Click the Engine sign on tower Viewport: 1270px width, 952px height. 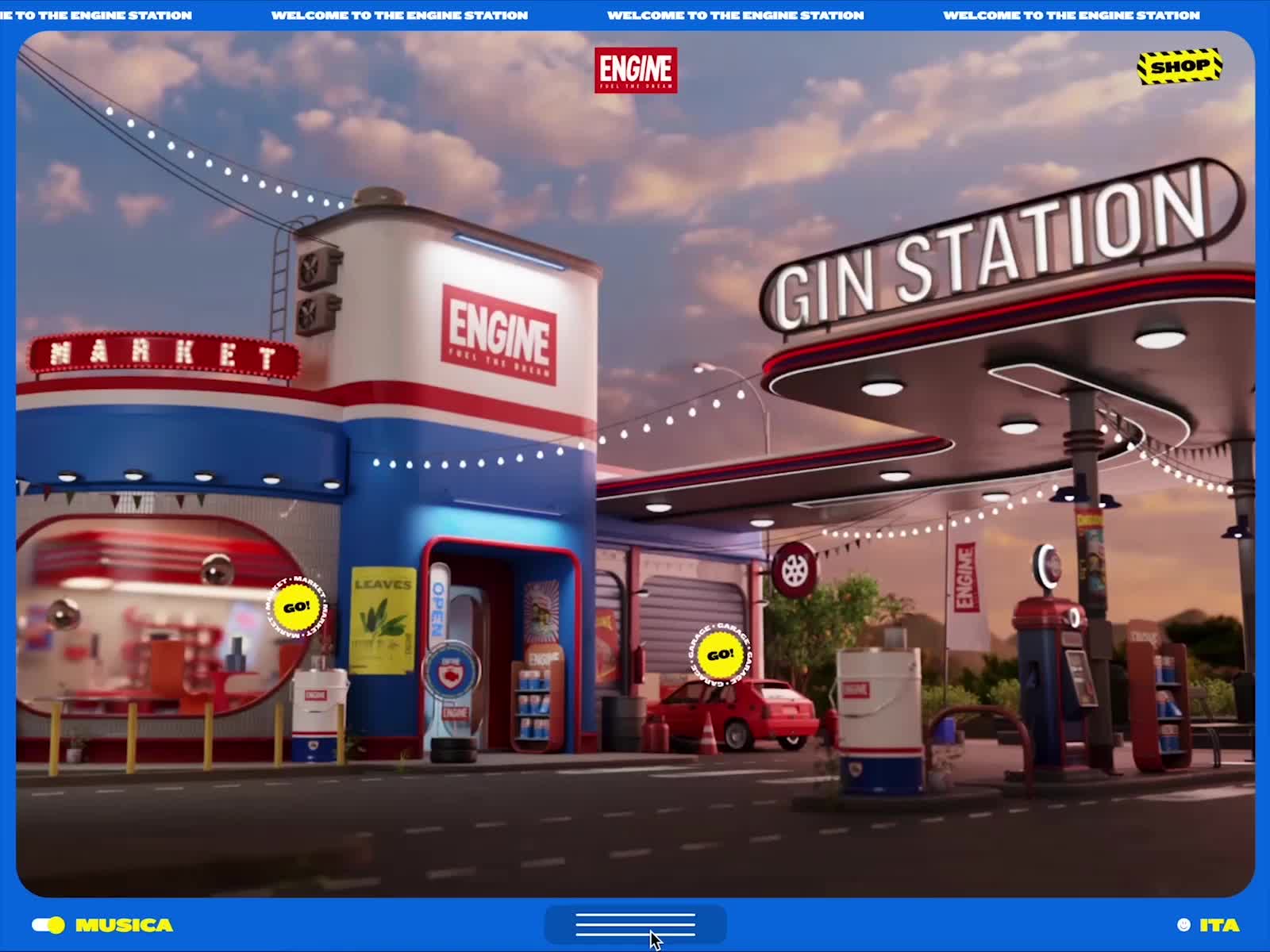pyautogui.click(x=498, y=334)
